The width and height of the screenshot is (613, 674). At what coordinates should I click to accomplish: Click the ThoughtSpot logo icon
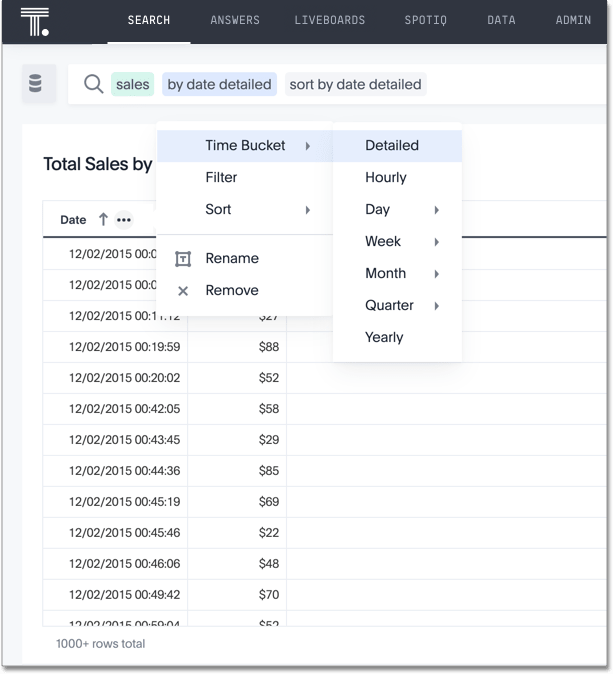pos(33,21)
